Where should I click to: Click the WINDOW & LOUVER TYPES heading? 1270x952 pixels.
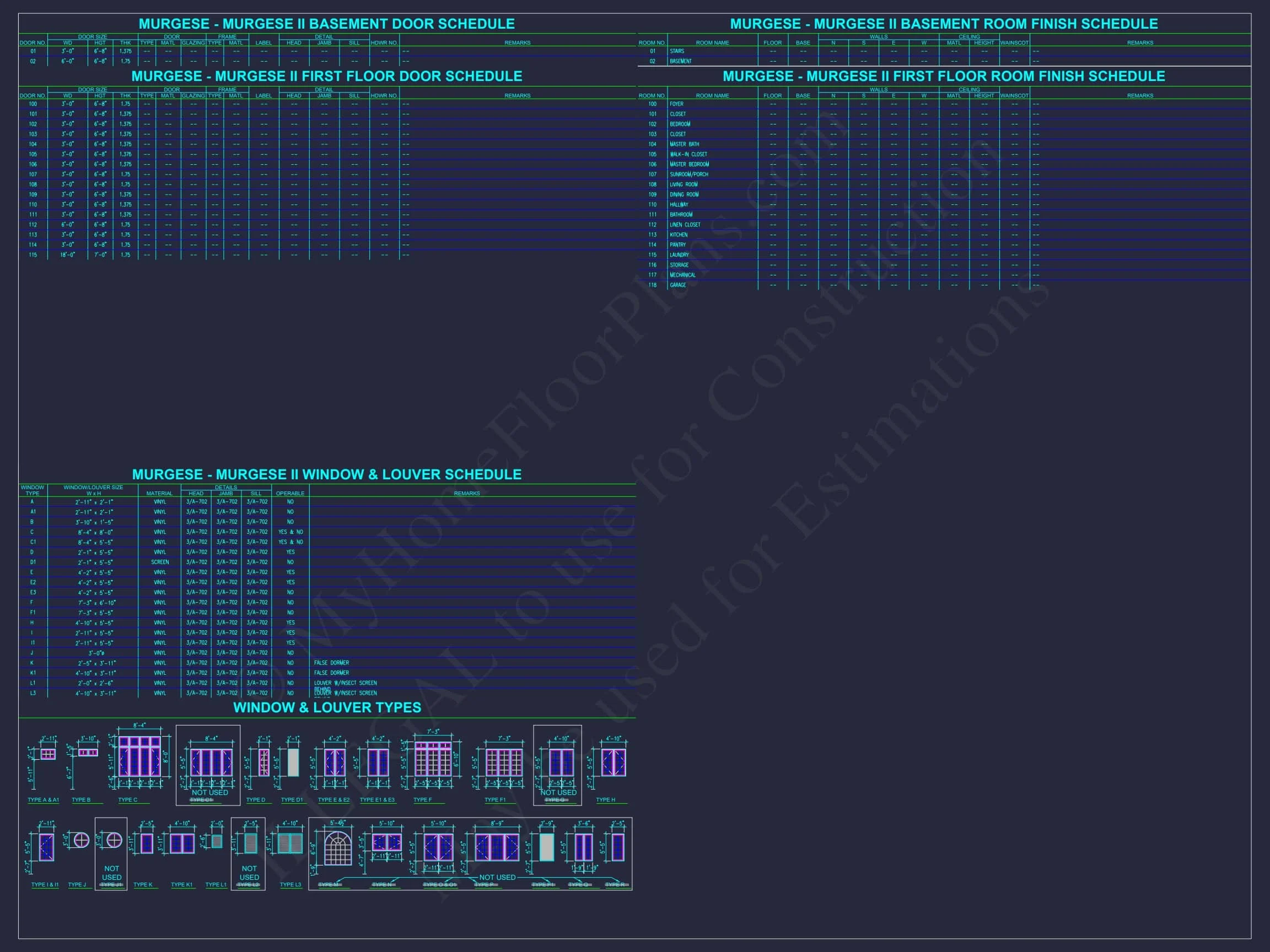[327, 707]
